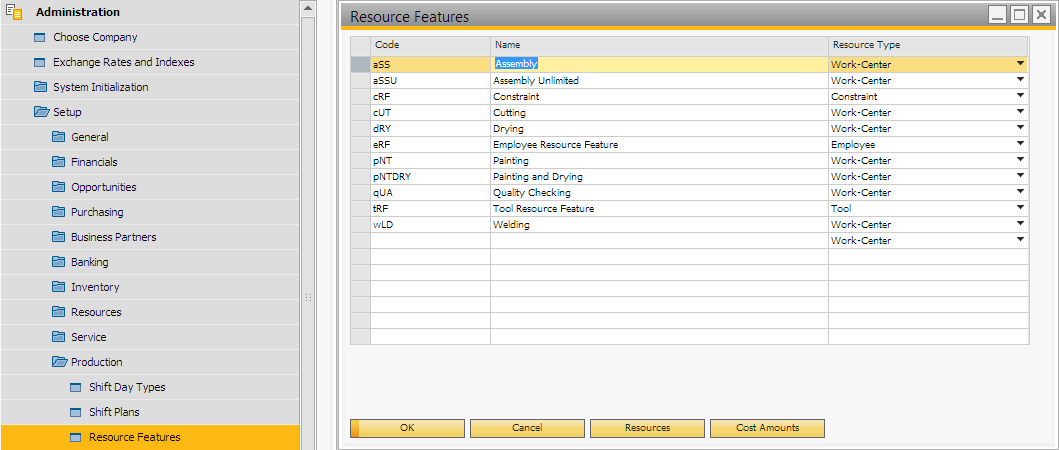Viewport: 1059px width, 450px height.
Task: Open the Setup folder icon
Action: [41, 112]
